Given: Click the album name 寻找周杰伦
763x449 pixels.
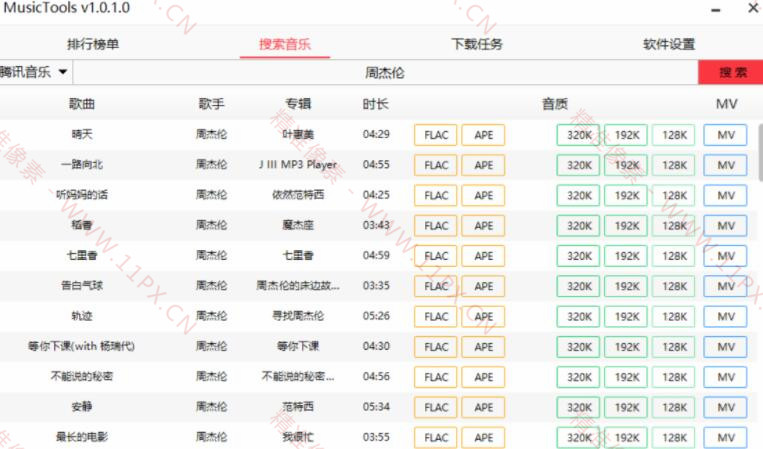Looking at the screenshot, I should (x=298, y=316).
